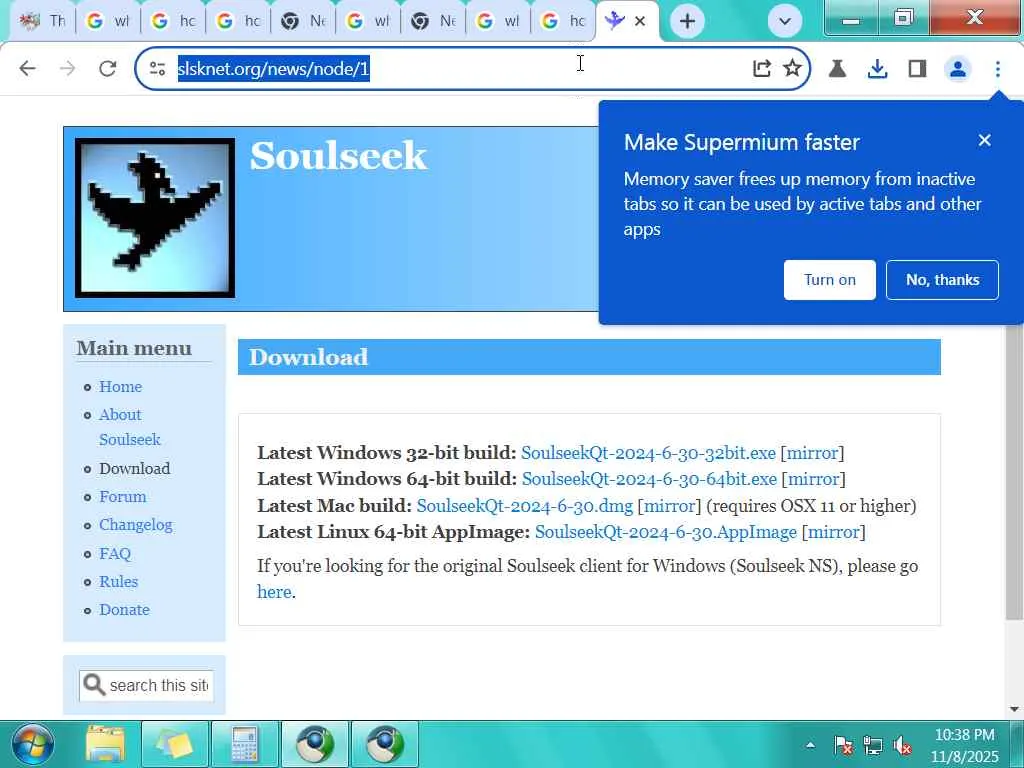Download SoulseekQt 32bit exe

648,453
